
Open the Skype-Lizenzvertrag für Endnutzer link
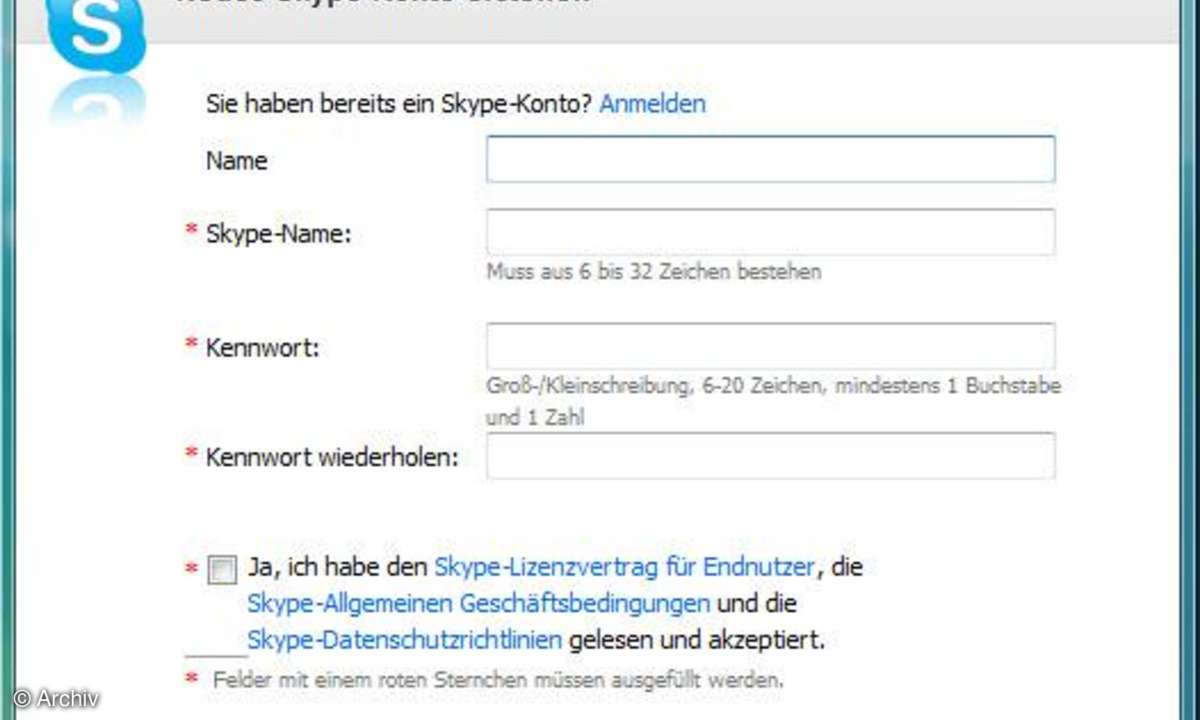(x=624, y=567)
